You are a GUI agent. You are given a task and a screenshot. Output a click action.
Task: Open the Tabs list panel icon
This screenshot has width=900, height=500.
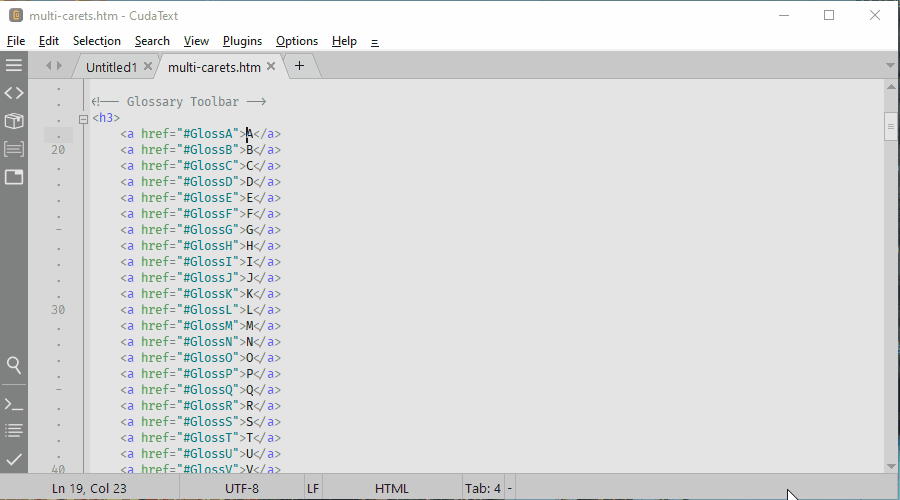(x=14, y=177)
